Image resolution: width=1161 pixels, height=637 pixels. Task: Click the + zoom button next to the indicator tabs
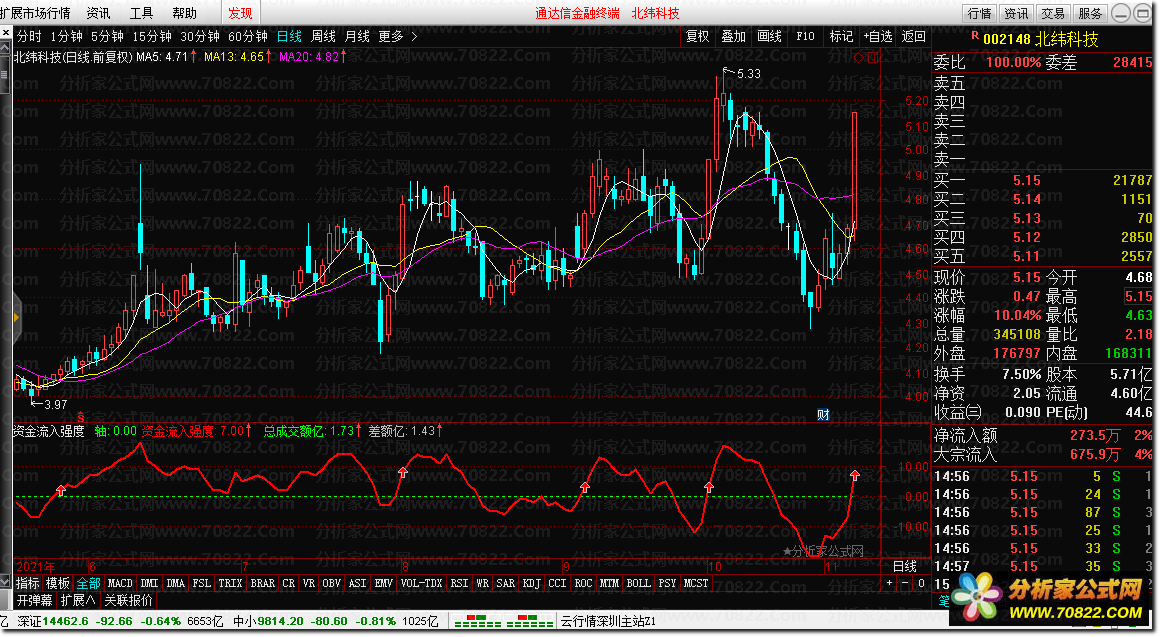coord(890,583)
